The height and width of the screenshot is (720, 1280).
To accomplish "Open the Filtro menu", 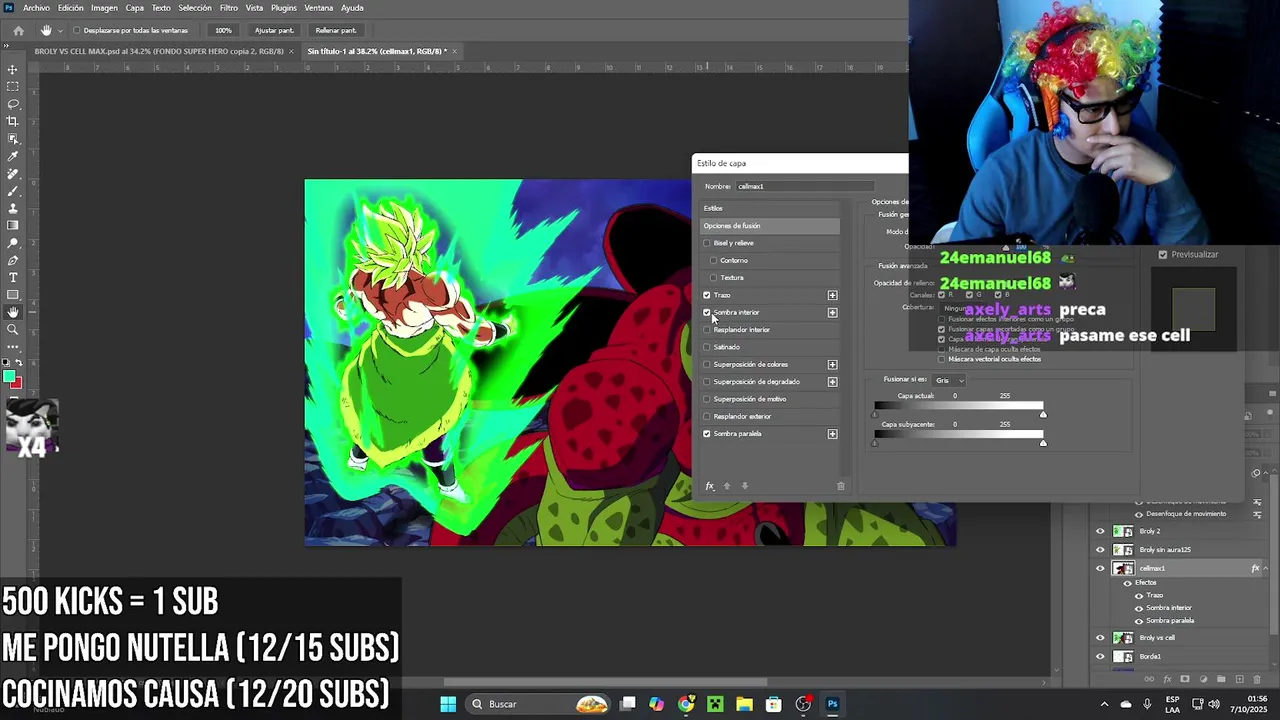I will click(x=229, y=8).
